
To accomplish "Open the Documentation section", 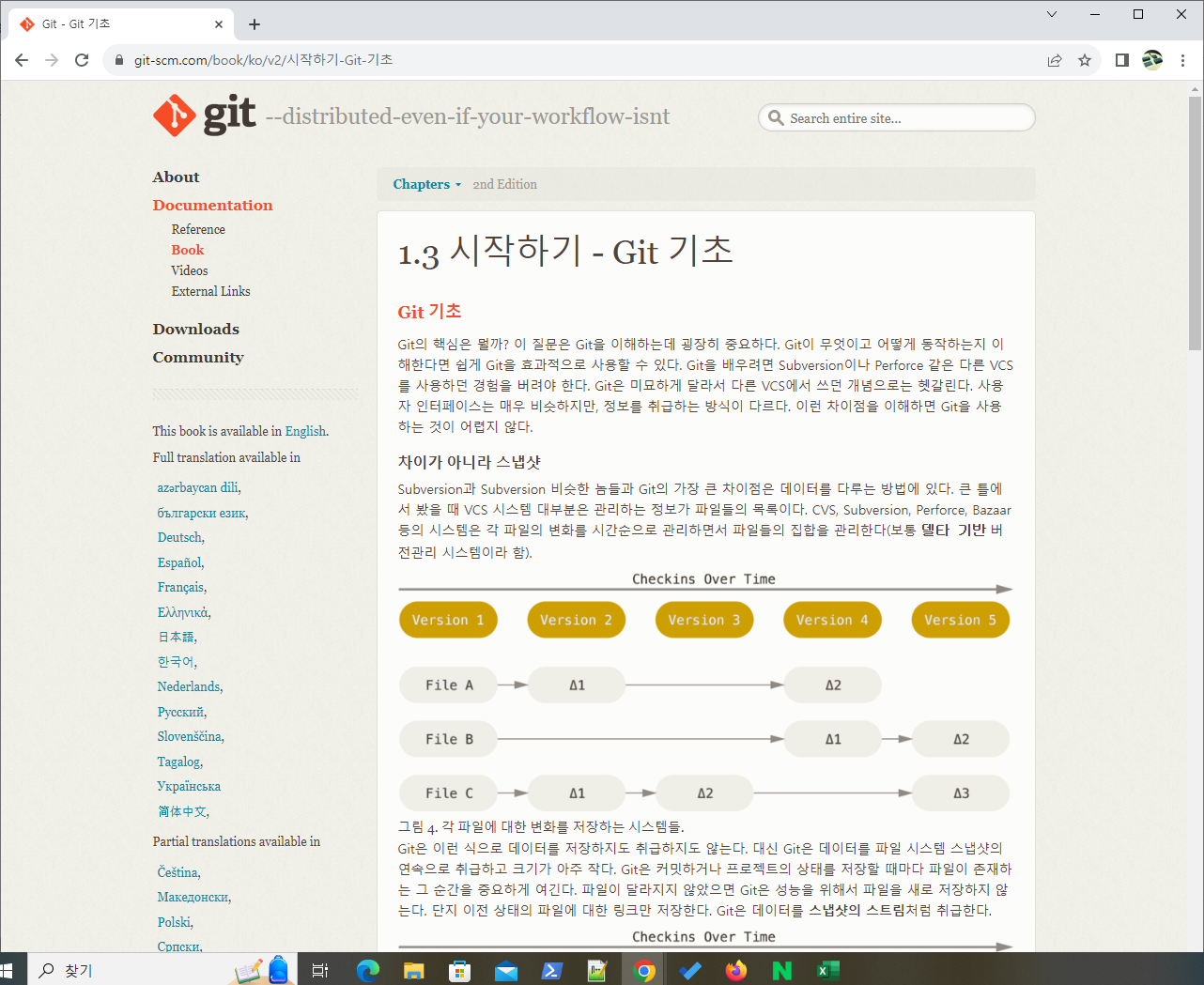I will [212, 205].
